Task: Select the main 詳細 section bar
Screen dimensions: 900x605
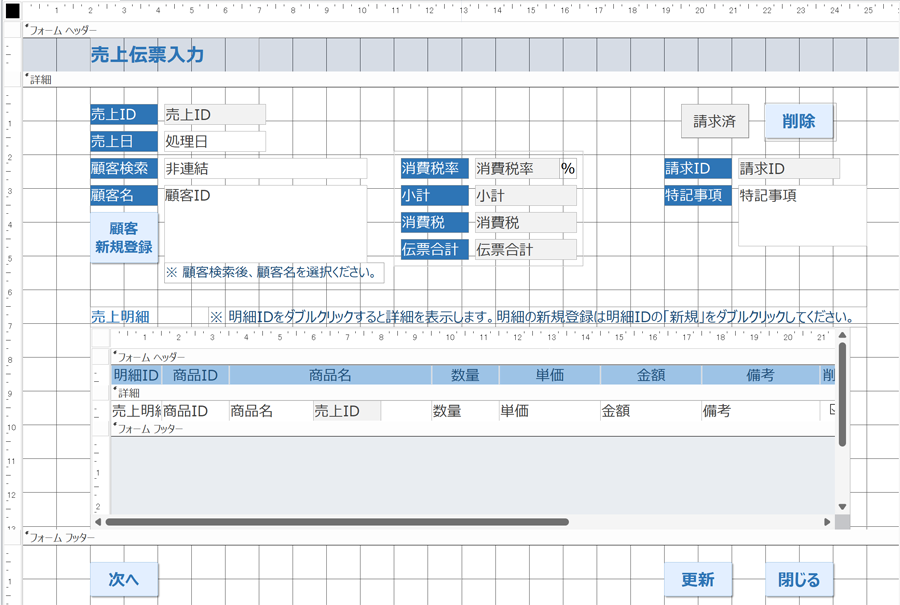Action: [450, 79]
